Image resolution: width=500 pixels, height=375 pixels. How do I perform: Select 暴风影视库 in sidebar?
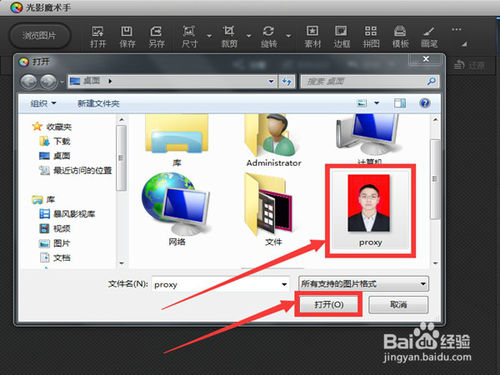click(67, 214)
